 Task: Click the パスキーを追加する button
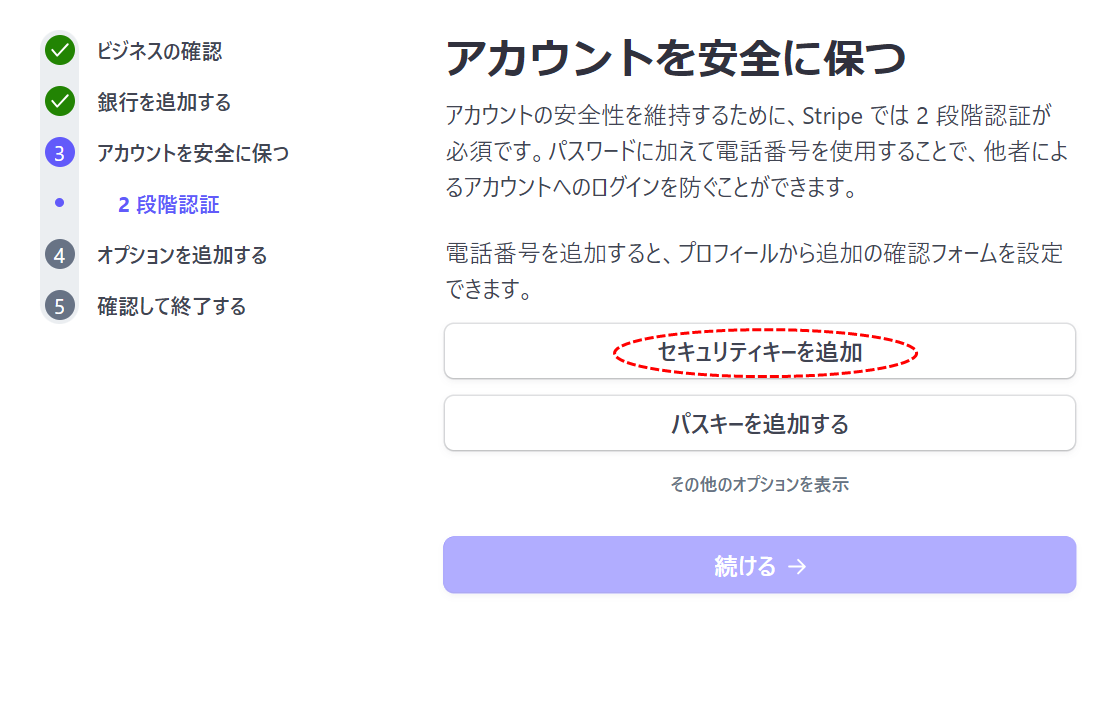pos(759,424)
